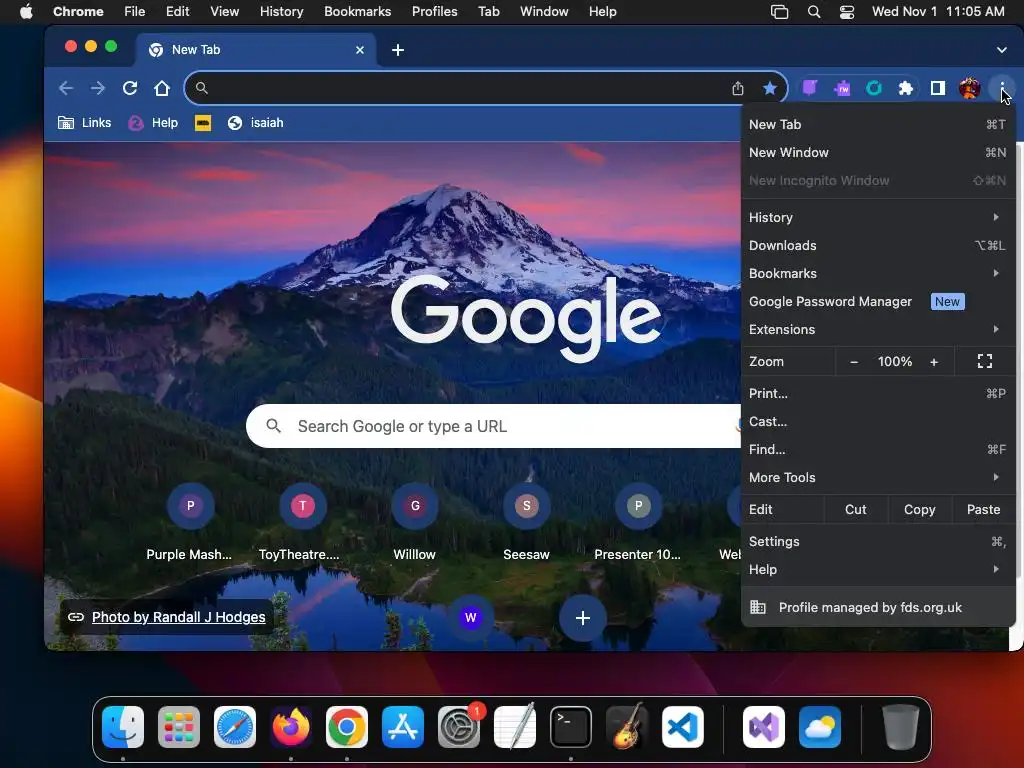Expand the Bookmarks submenu
This screenshot has height=768, width=1024.
(878, 274)
